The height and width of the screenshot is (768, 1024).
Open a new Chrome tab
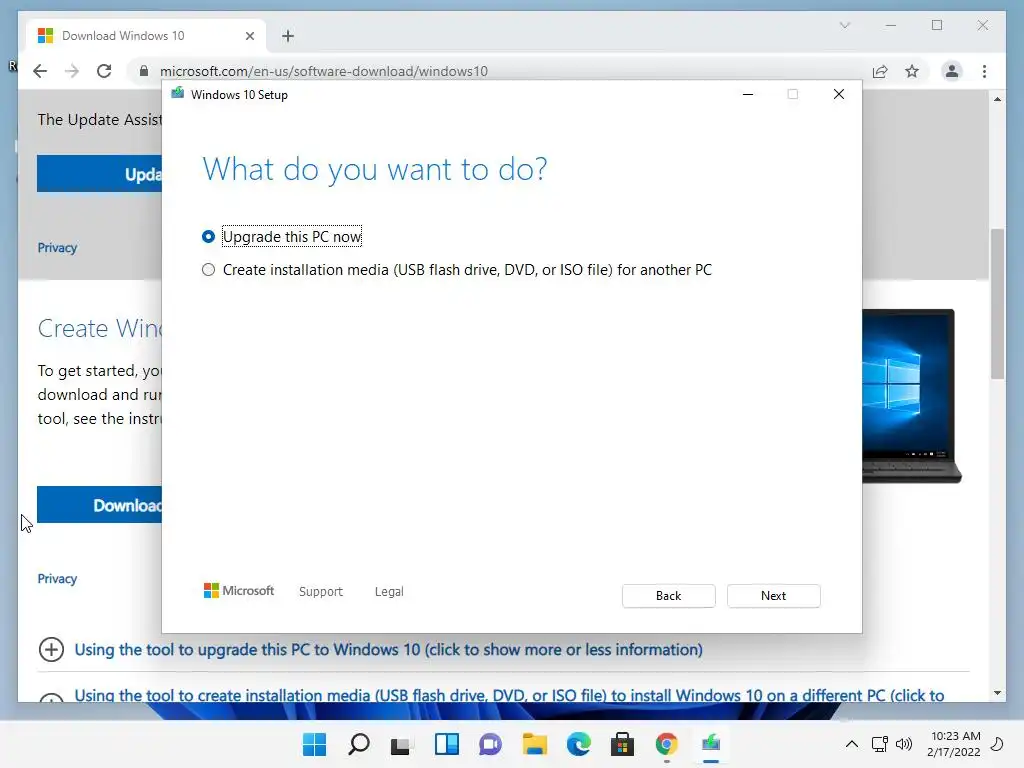[288, 36]
